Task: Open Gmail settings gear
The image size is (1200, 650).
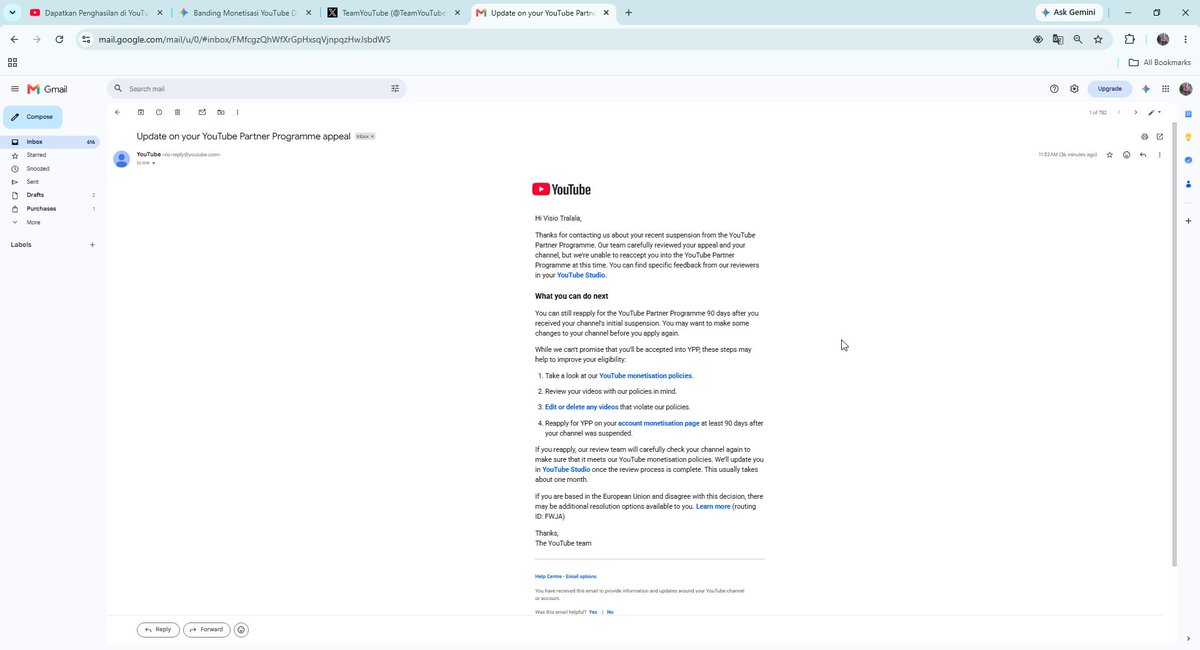Action: 1074,89
